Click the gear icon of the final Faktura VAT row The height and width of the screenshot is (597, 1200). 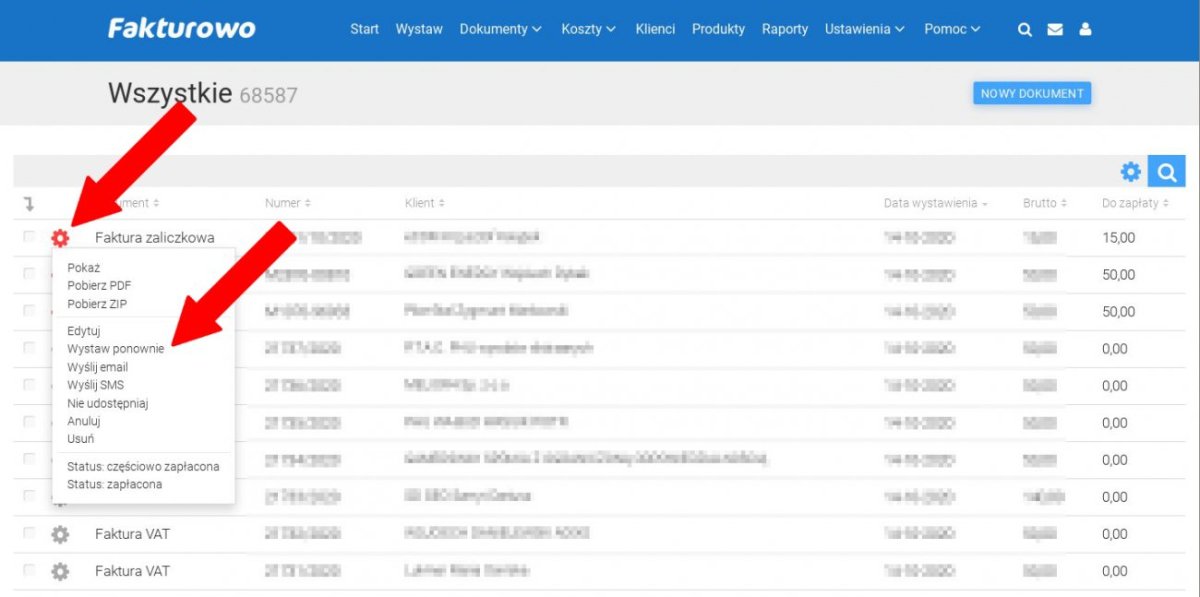point(60,571)
